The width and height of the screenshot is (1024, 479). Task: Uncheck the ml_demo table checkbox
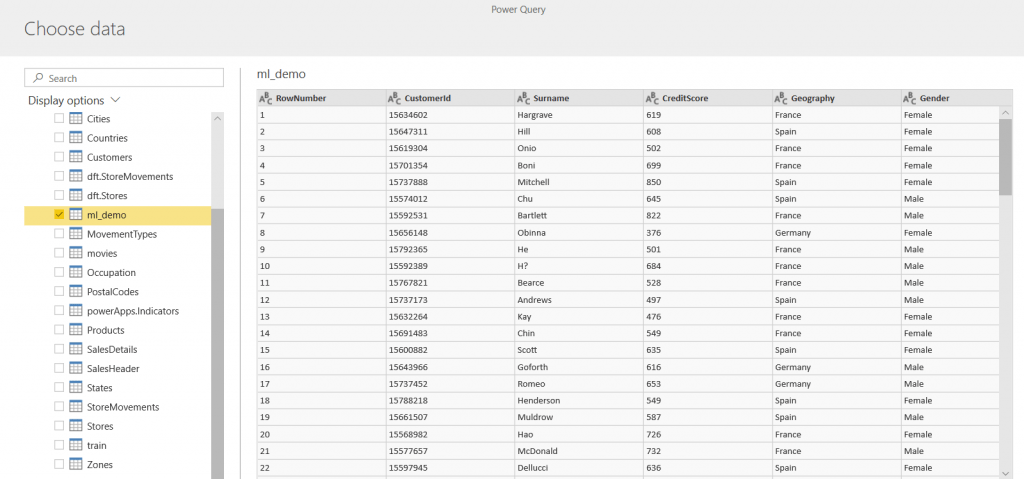point(59,215)
